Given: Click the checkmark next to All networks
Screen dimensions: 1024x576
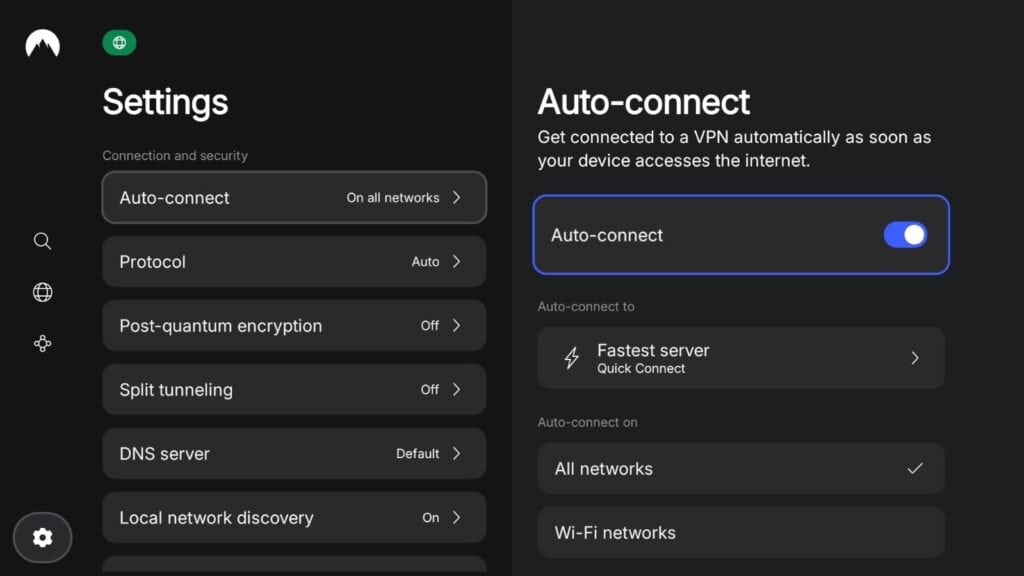Looking at the screenshot, I should tap(916, 468).
